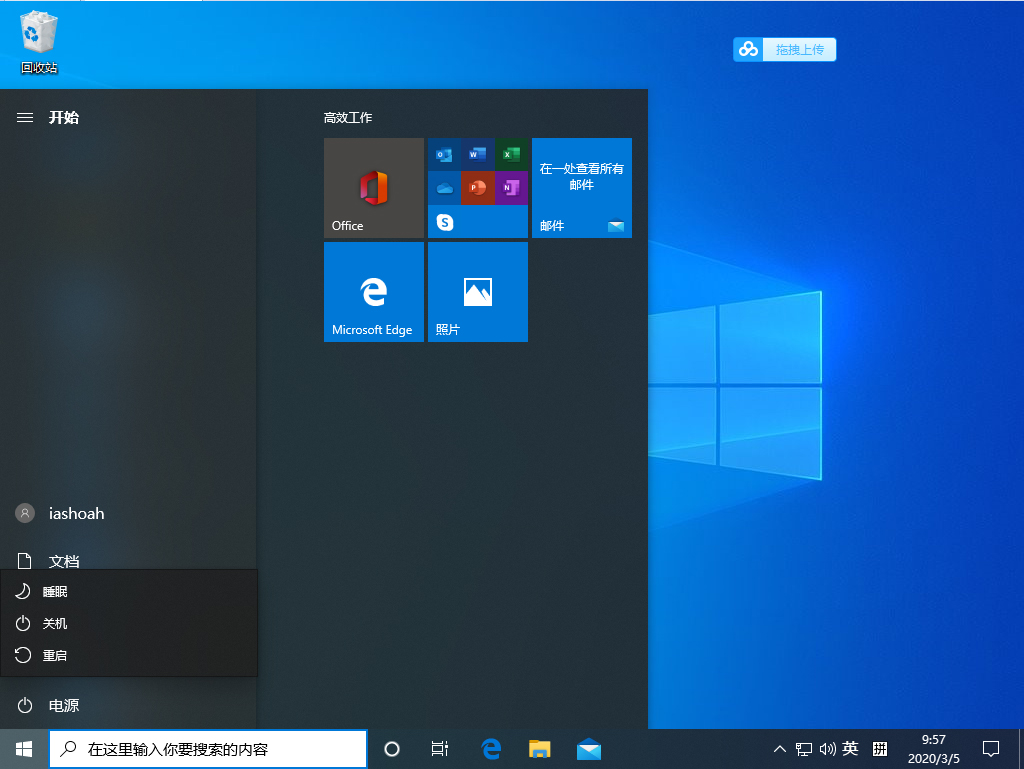The height and width of the screenshot is (769, 1024).
Task: Launch Office from its tile
Action: tap(373, 188)
